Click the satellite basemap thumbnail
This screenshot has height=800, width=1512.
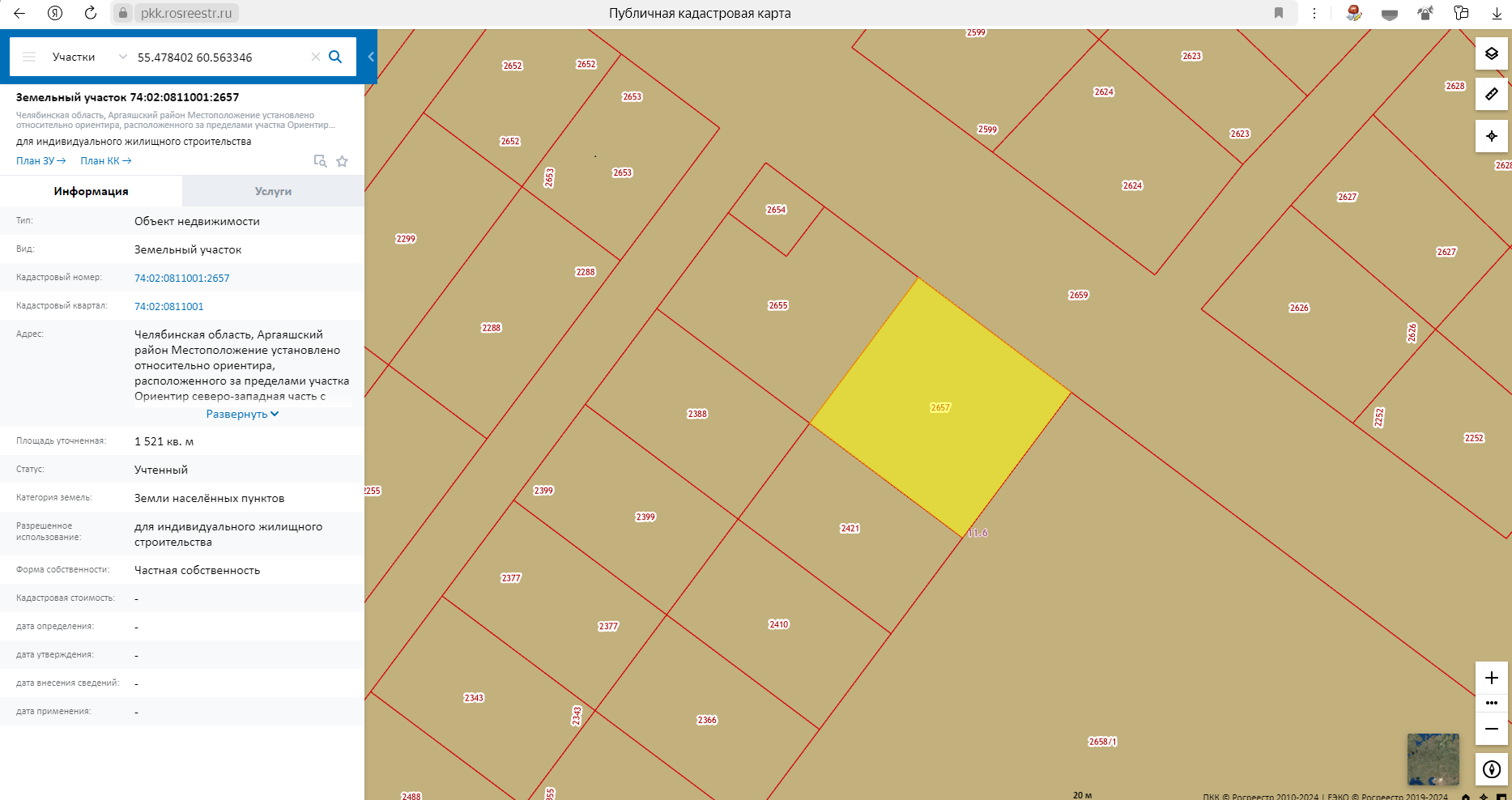click(x=1433, y=760)
